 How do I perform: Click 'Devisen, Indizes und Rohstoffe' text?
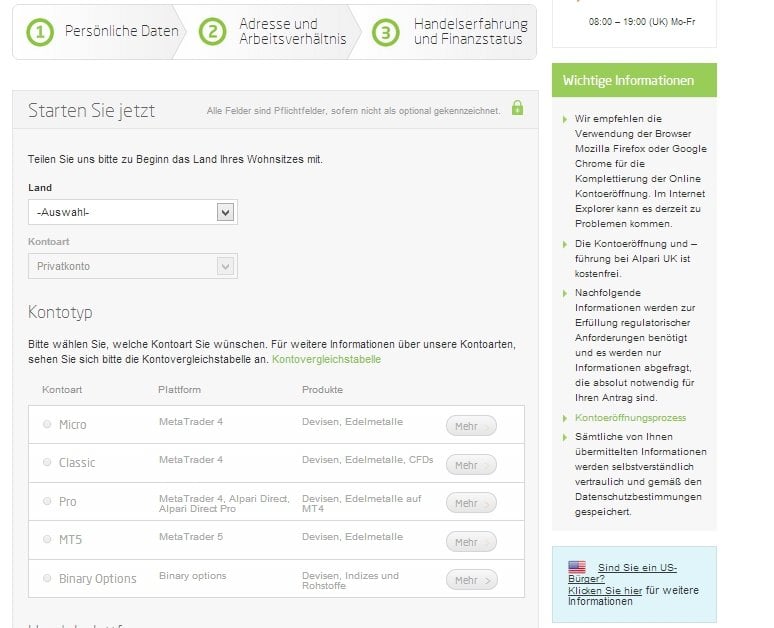click(x=350, y=581)
